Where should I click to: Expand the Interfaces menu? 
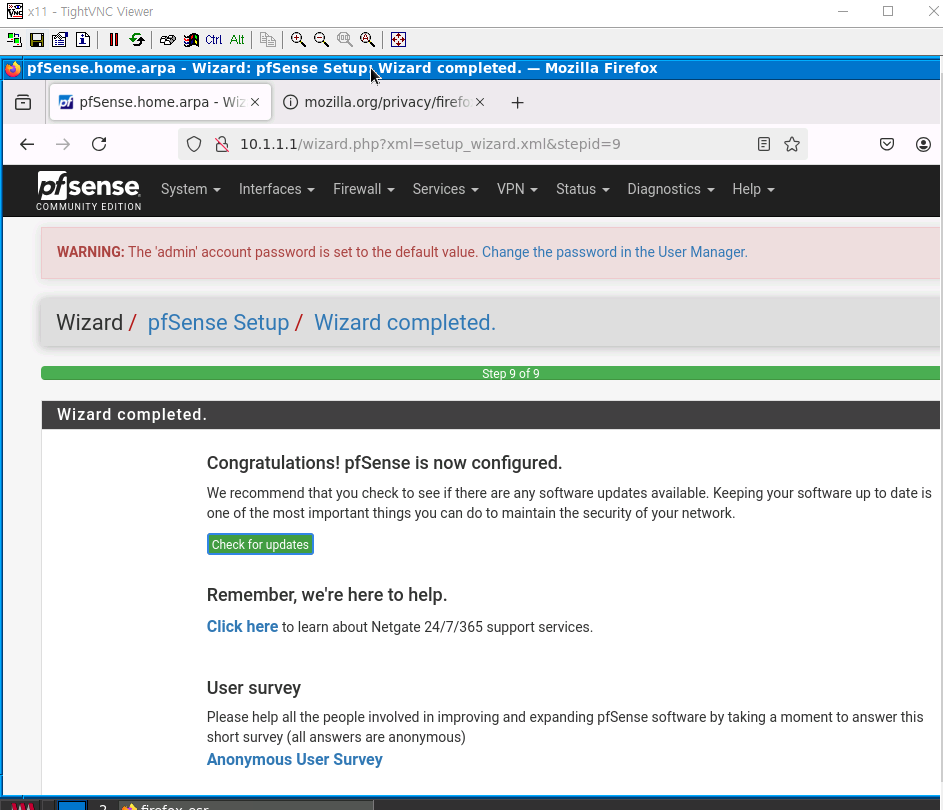coord(277,189)
